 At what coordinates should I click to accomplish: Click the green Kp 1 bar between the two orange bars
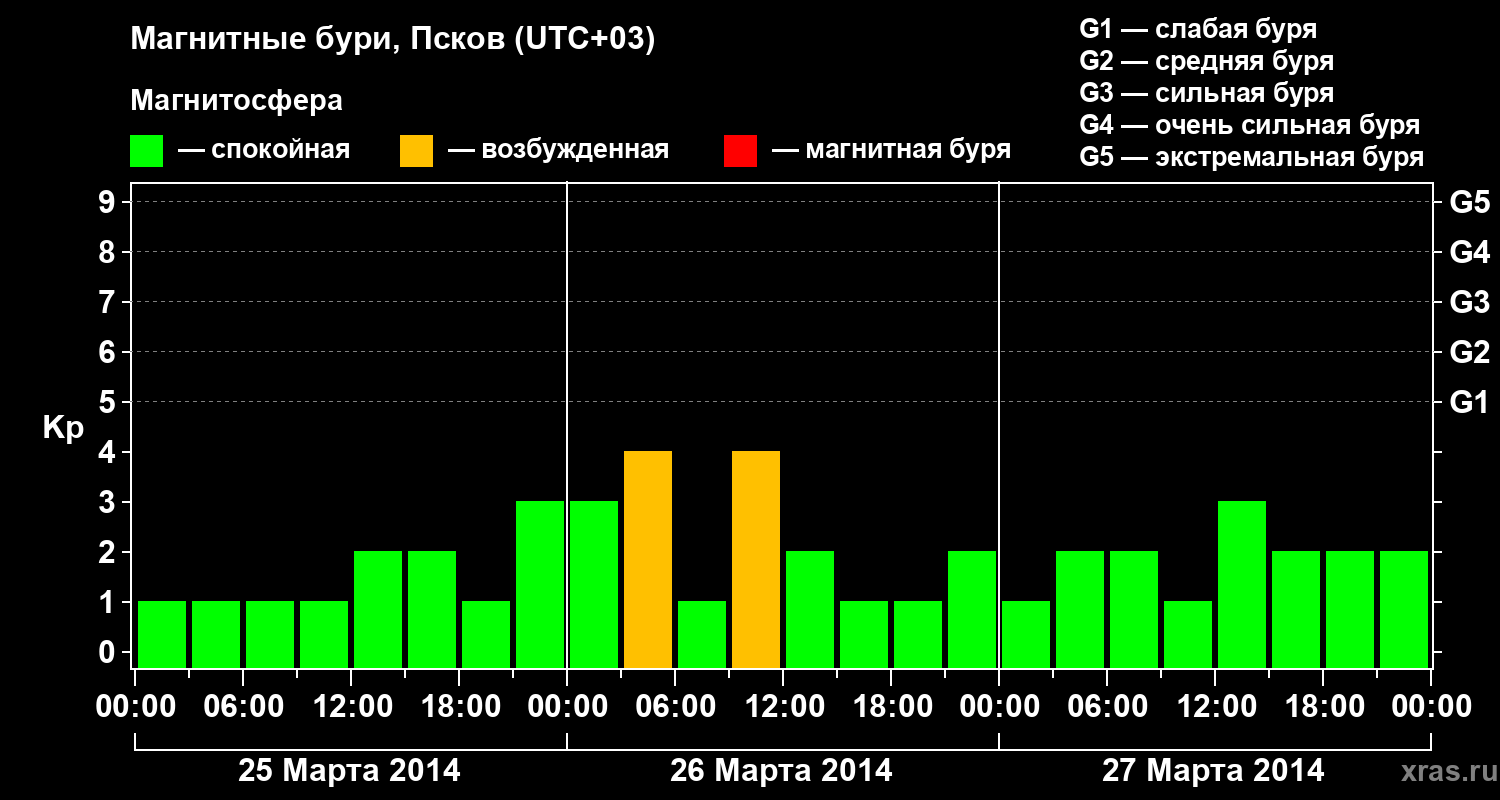coord(702,635)
